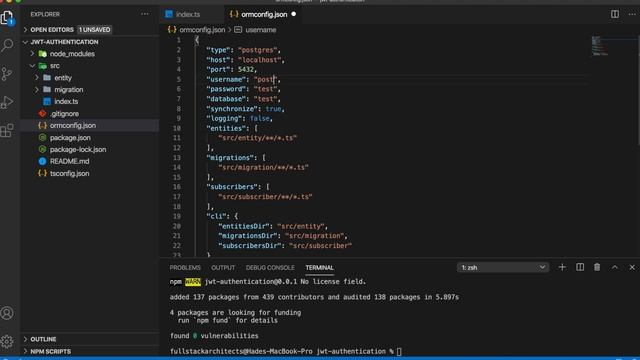The image size is (640, 360).
Task: Expand the NPM Scripts section
Action: [26, 351]
